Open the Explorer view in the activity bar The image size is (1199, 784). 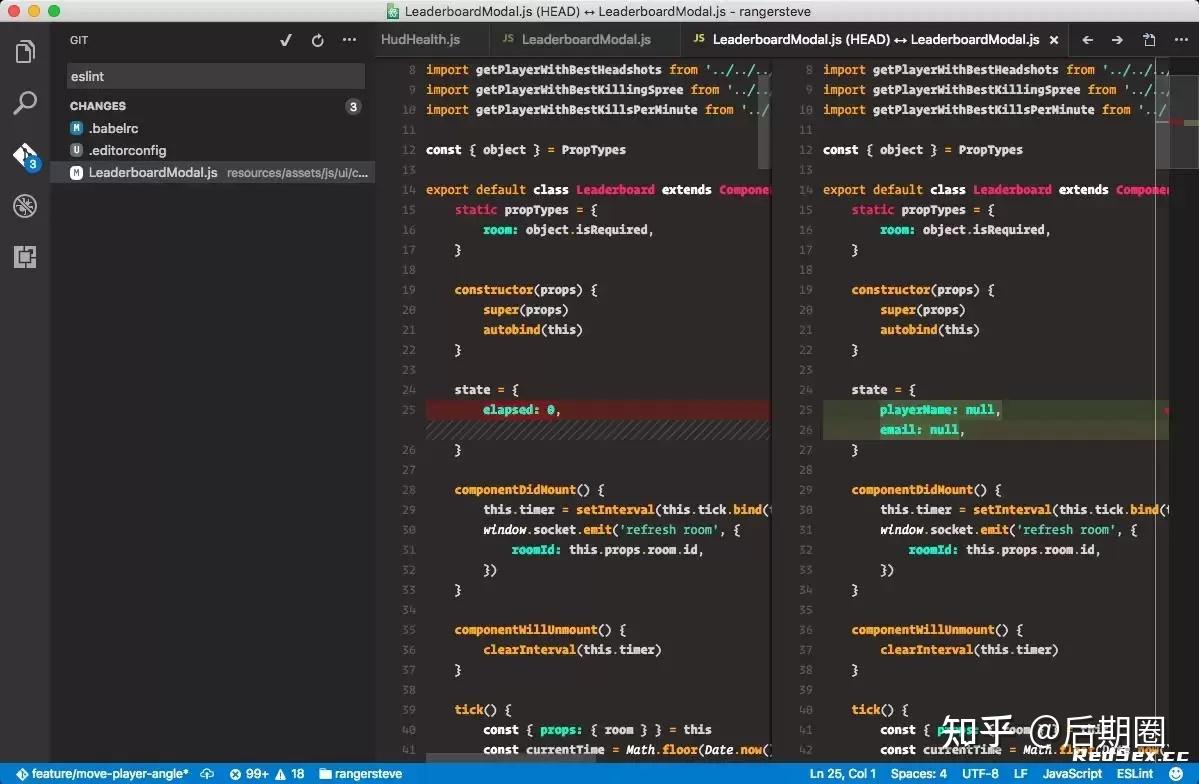(x=24, y=51)
